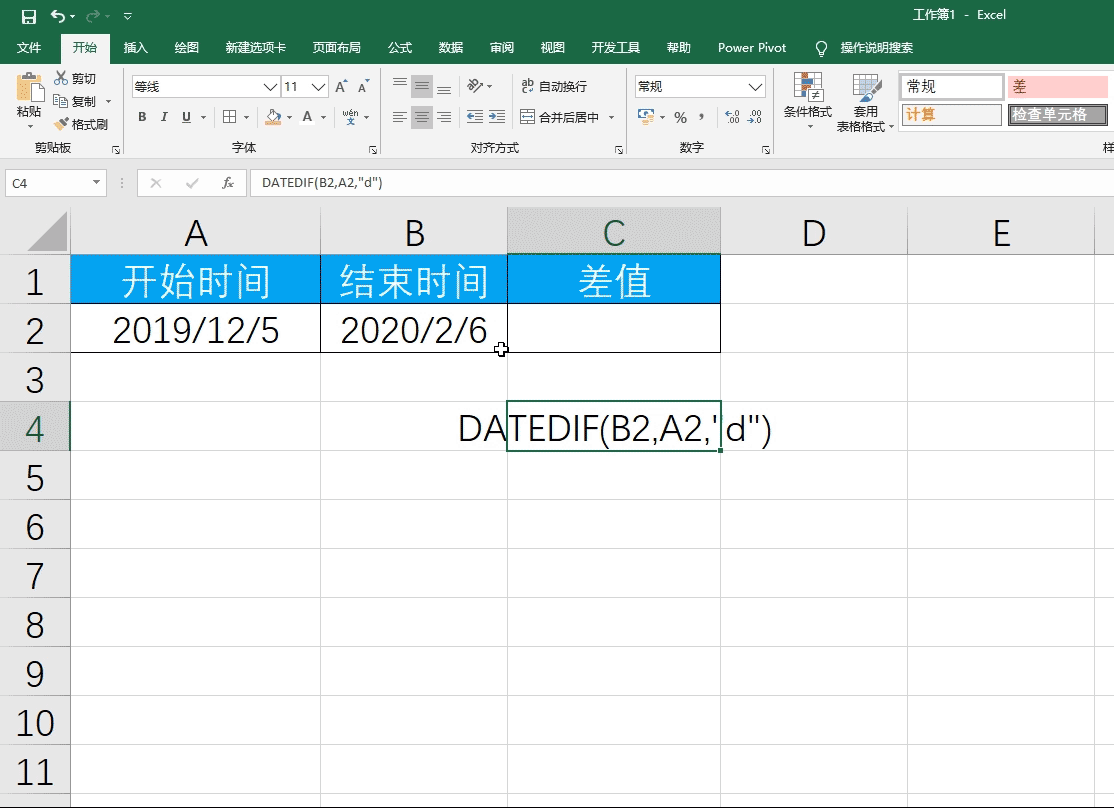Click the 操作说明搜索 search box
Image resolution: width=1114 pixels, height=808 pixels.
coord(877,48)
